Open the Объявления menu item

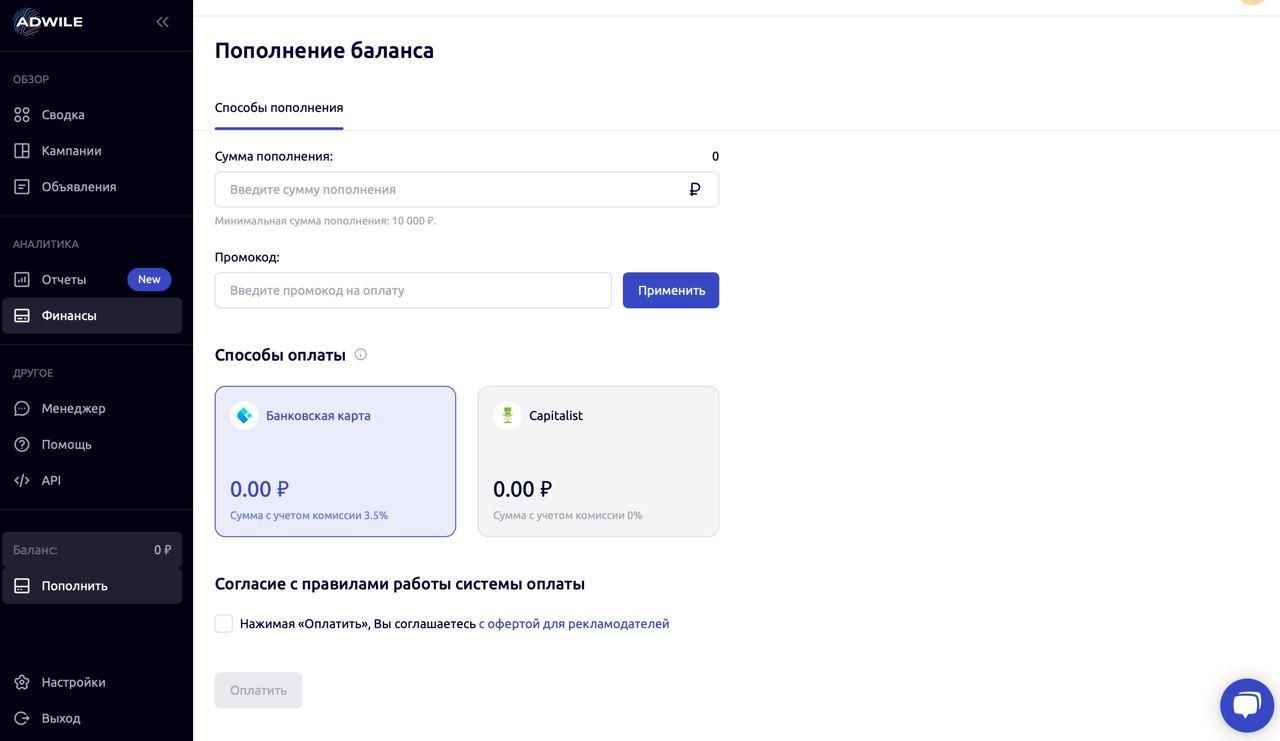click(x=92, y=187)
